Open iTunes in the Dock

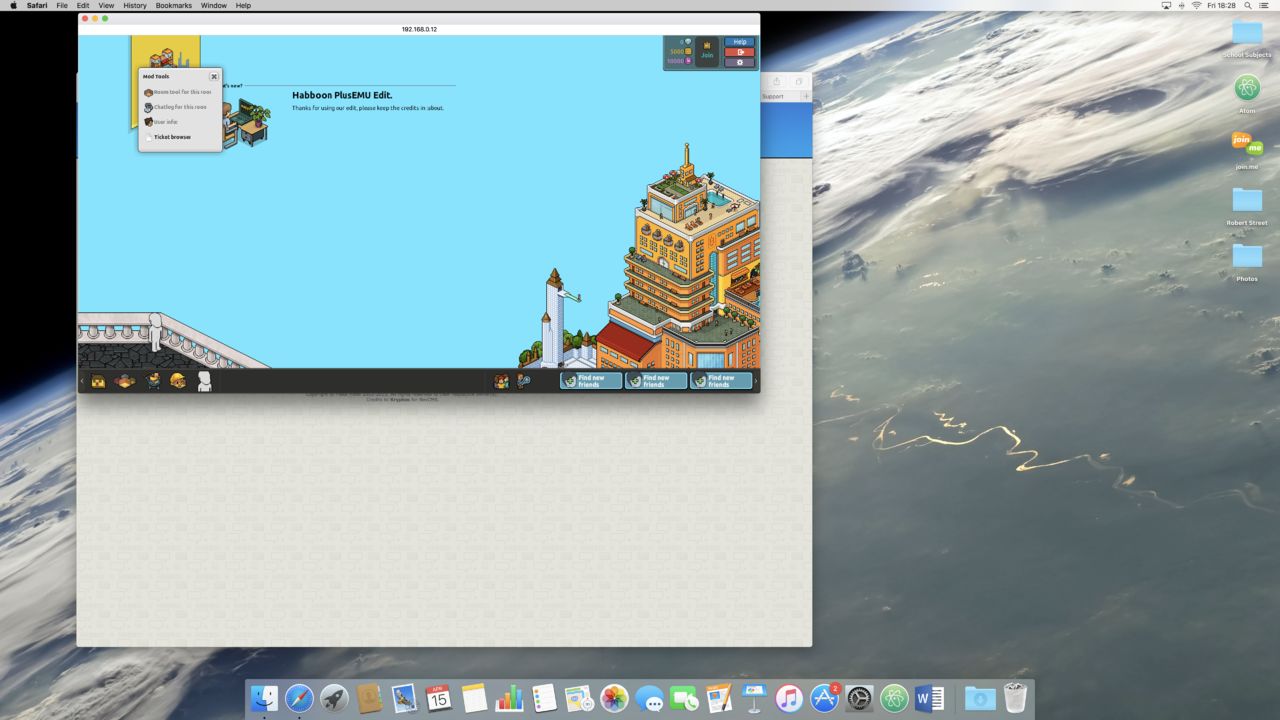[789, 698]
